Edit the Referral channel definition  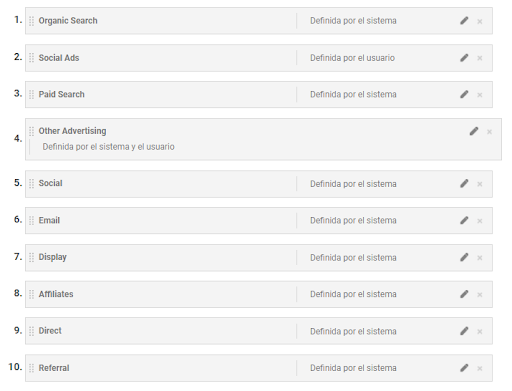pos(464,368)
